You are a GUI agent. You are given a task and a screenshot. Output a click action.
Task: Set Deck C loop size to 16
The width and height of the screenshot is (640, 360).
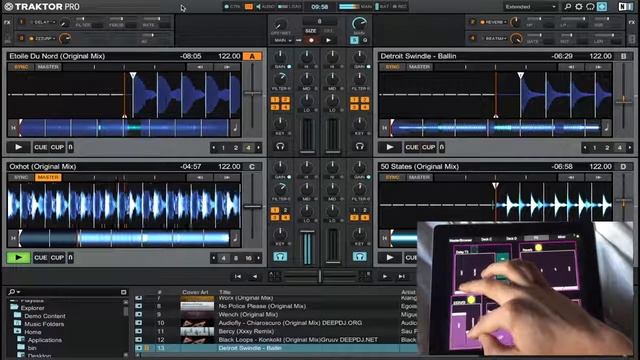coord(248,258)
